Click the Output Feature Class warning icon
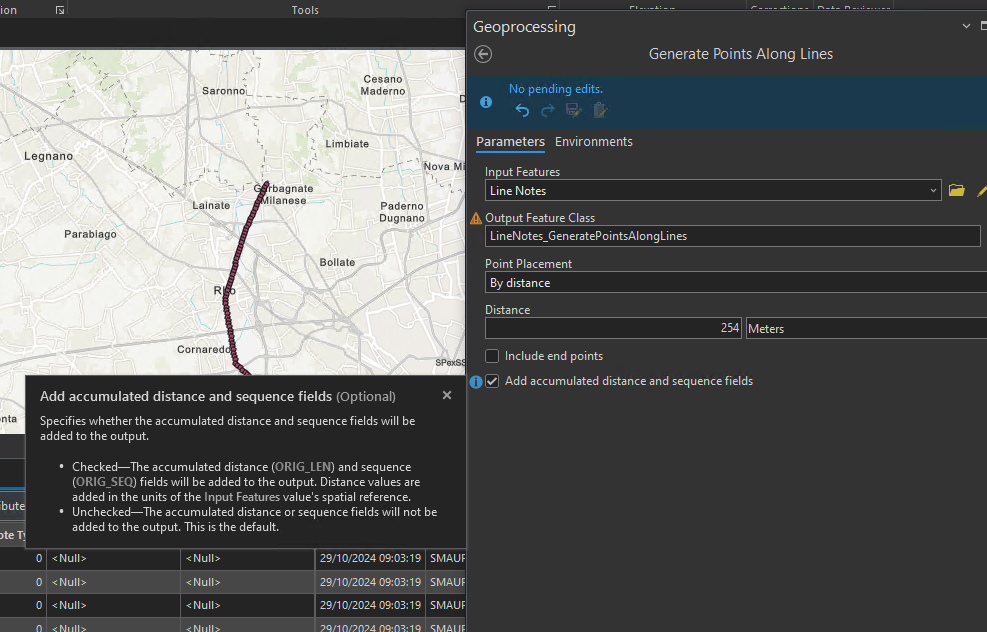 pyautogui.click(x=476, y=218)
